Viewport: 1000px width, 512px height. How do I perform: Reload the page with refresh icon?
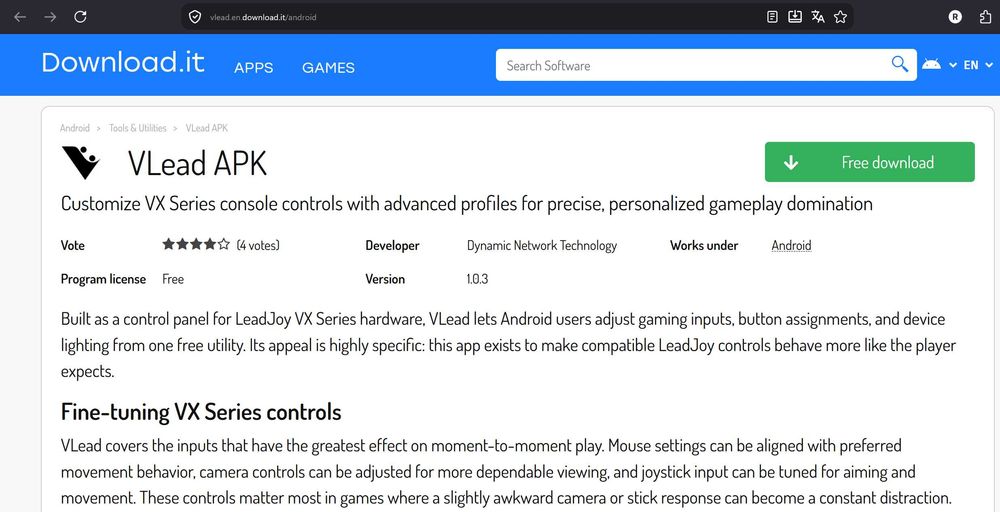[x=80, y=17]
